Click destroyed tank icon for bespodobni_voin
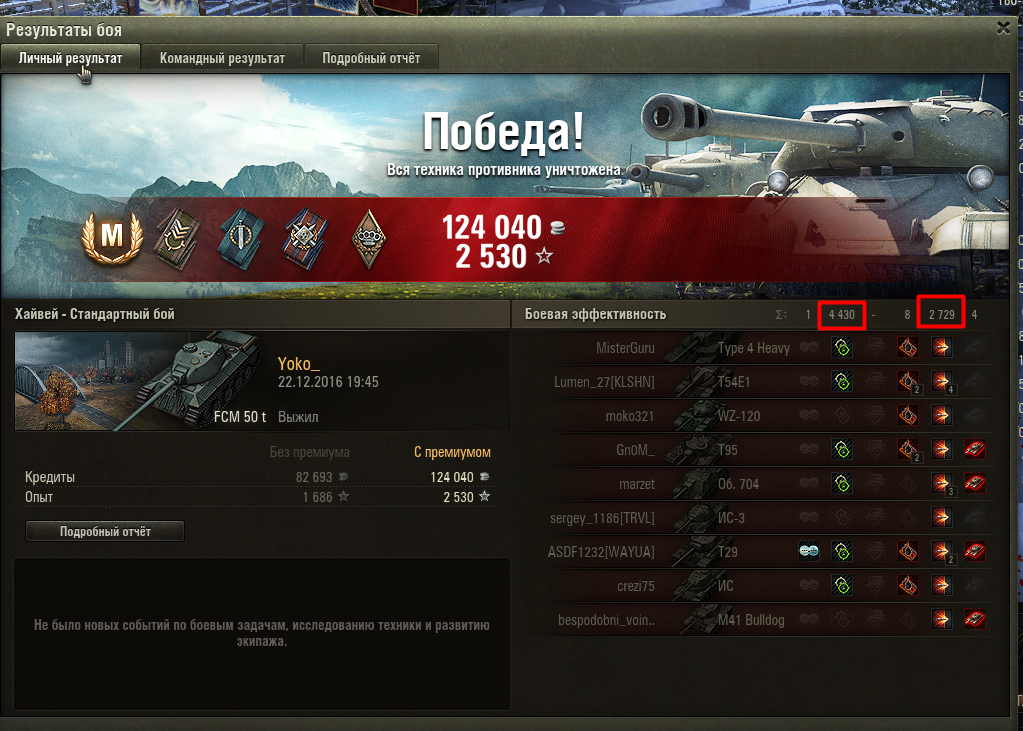This screenshot has width=1023, height=731. [x=975, y=619]
